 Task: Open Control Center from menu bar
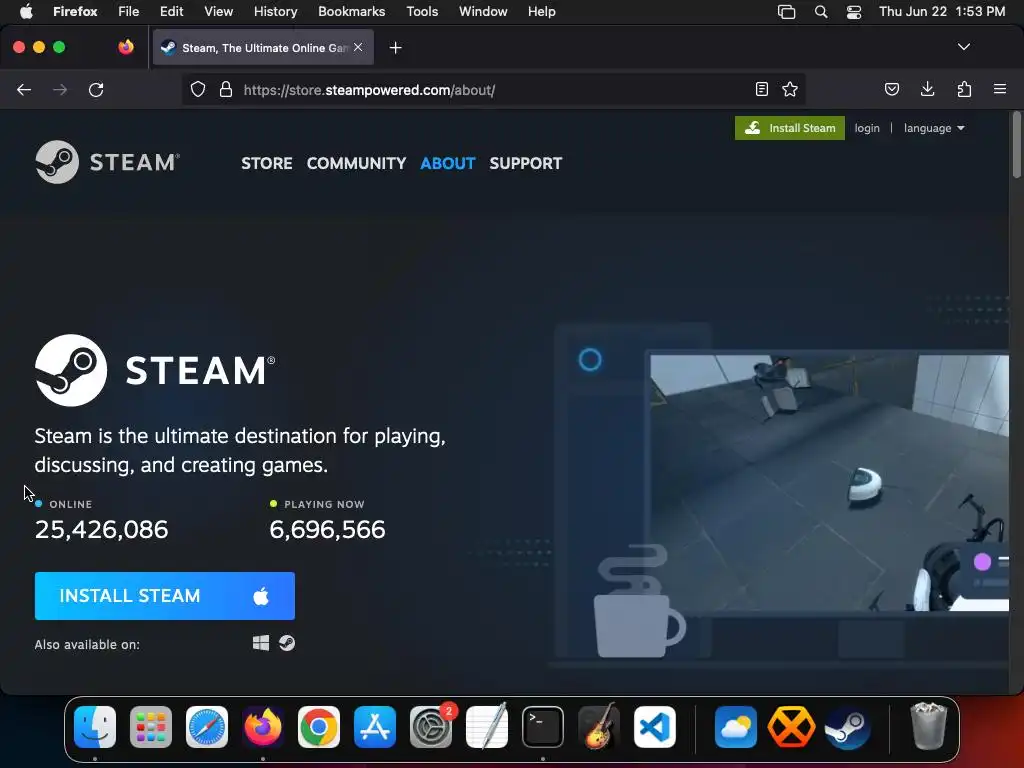click(854, 12)
